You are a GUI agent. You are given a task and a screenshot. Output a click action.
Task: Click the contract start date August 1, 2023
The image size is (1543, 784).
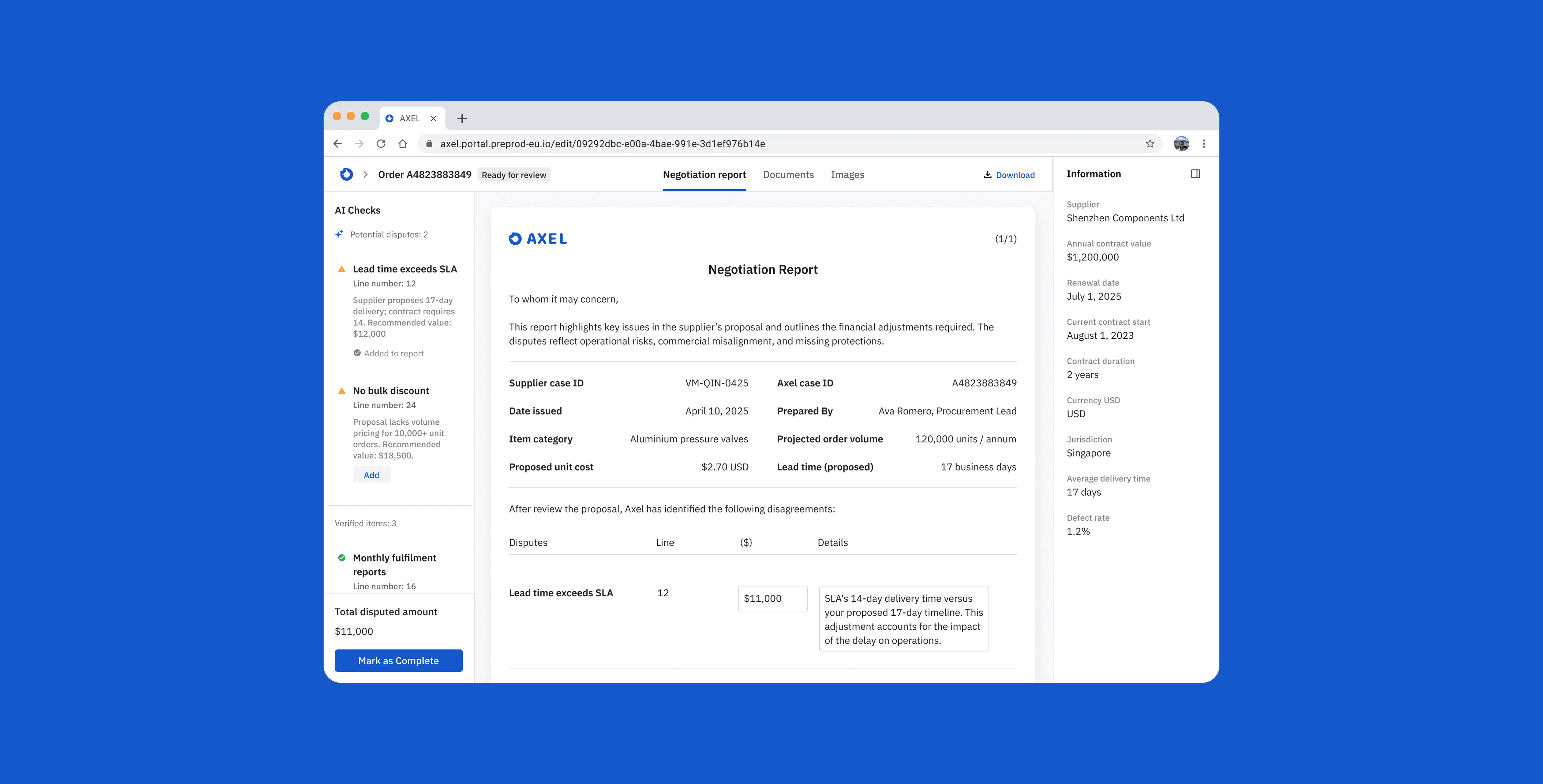tap(1100, 336)
